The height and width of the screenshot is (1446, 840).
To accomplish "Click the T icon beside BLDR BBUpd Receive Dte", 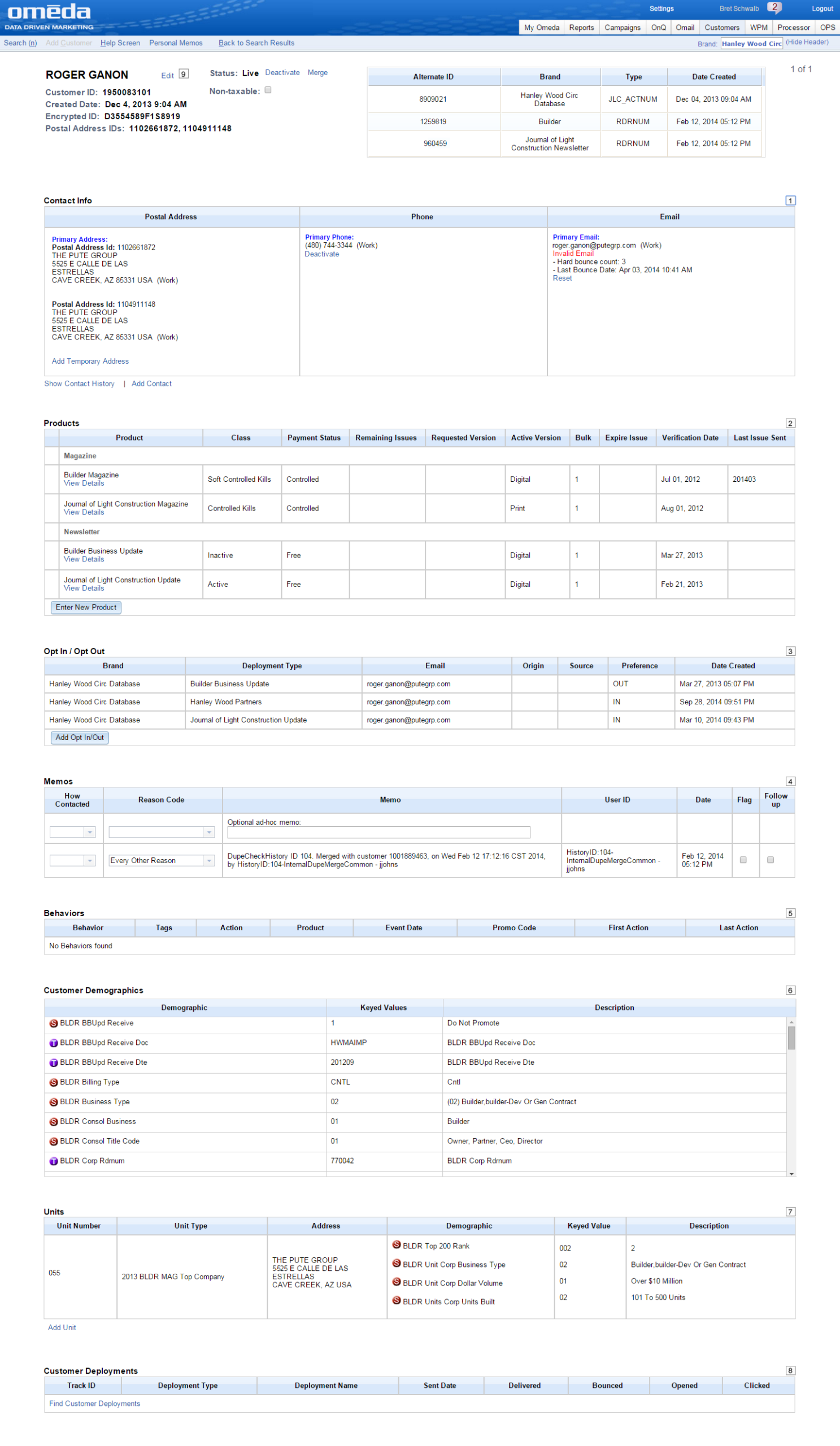I will coord(53,1062).
